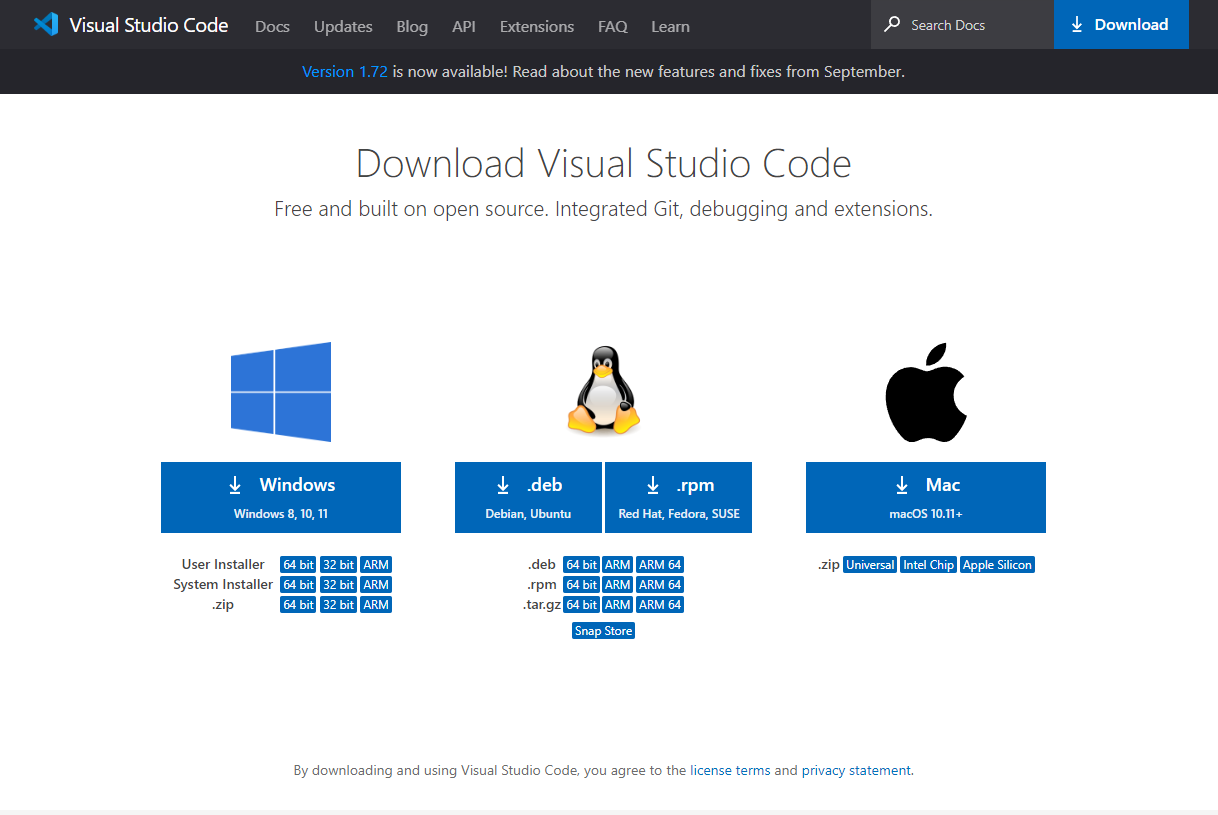Select Windows .zip ARM
The width and height of the screenshot is (1218, 815).
point(376,605)
